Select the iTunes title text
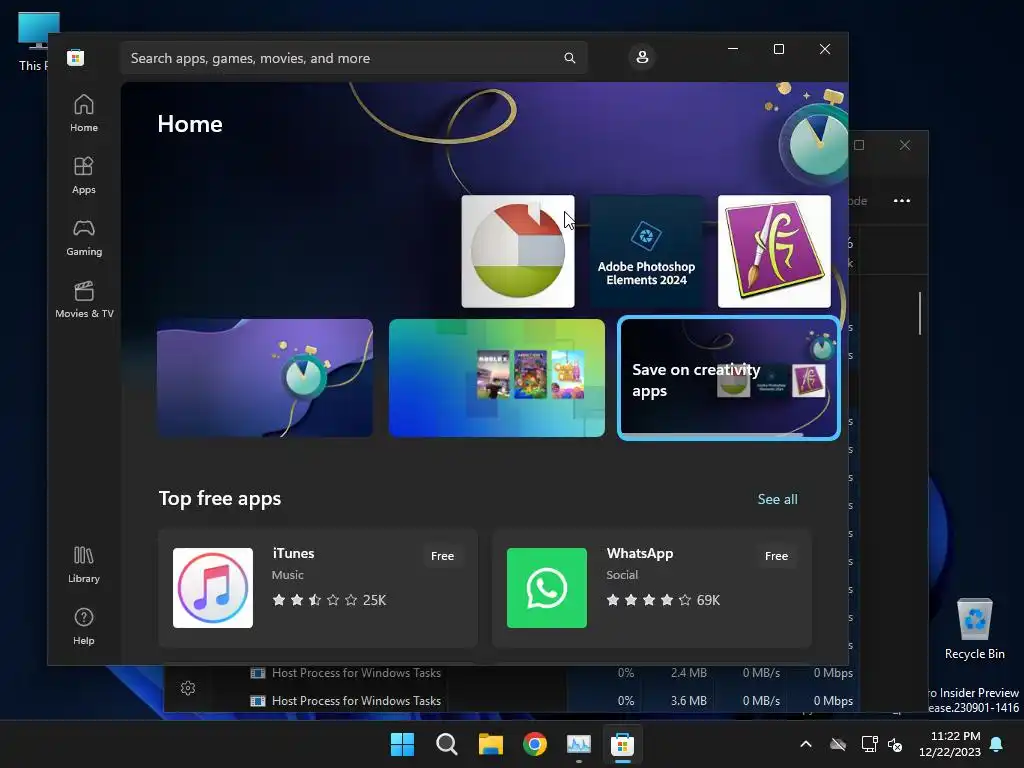 coord(293,553)
